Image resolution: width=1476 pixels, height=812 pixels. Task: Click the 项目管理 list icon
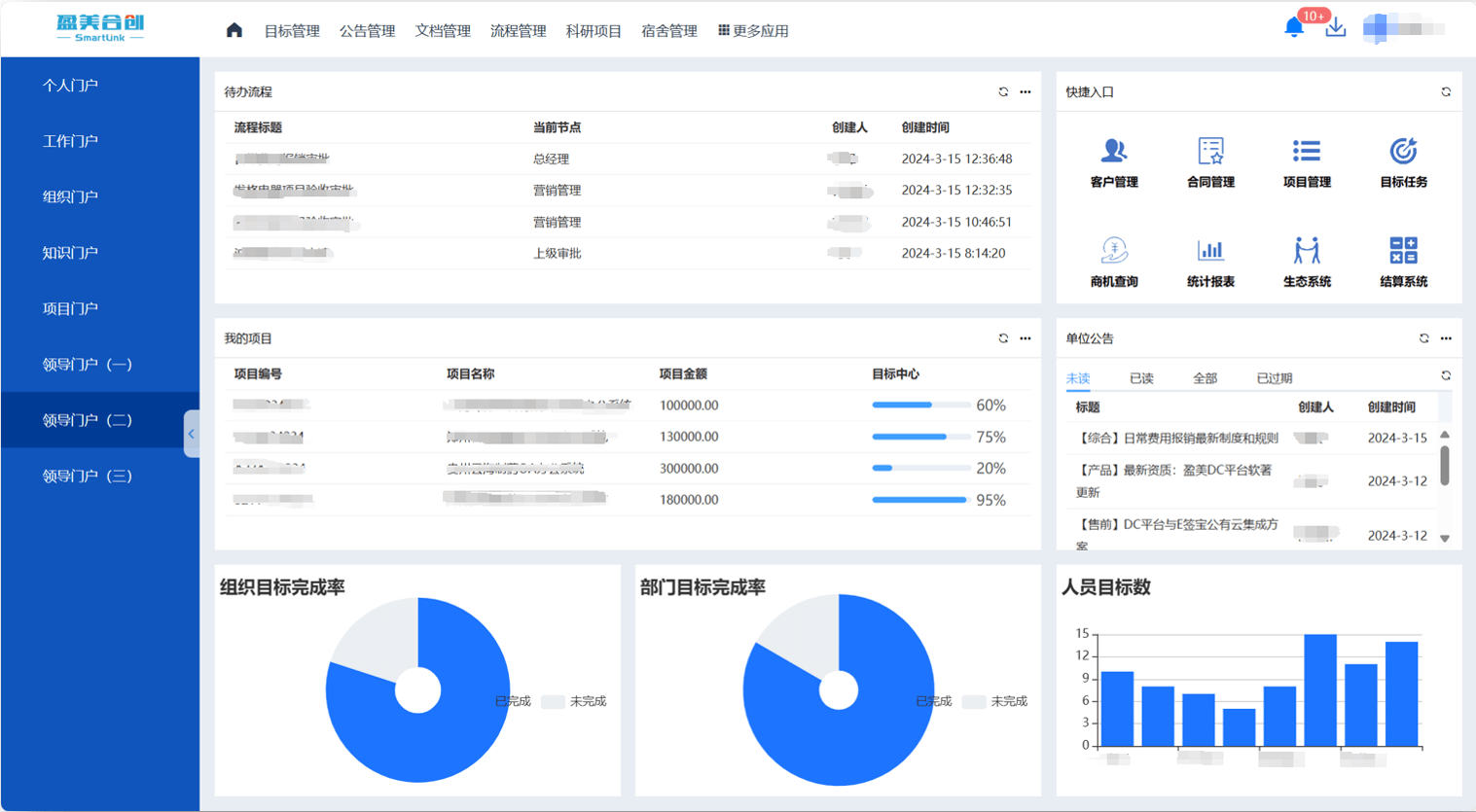pos(1306,152)
